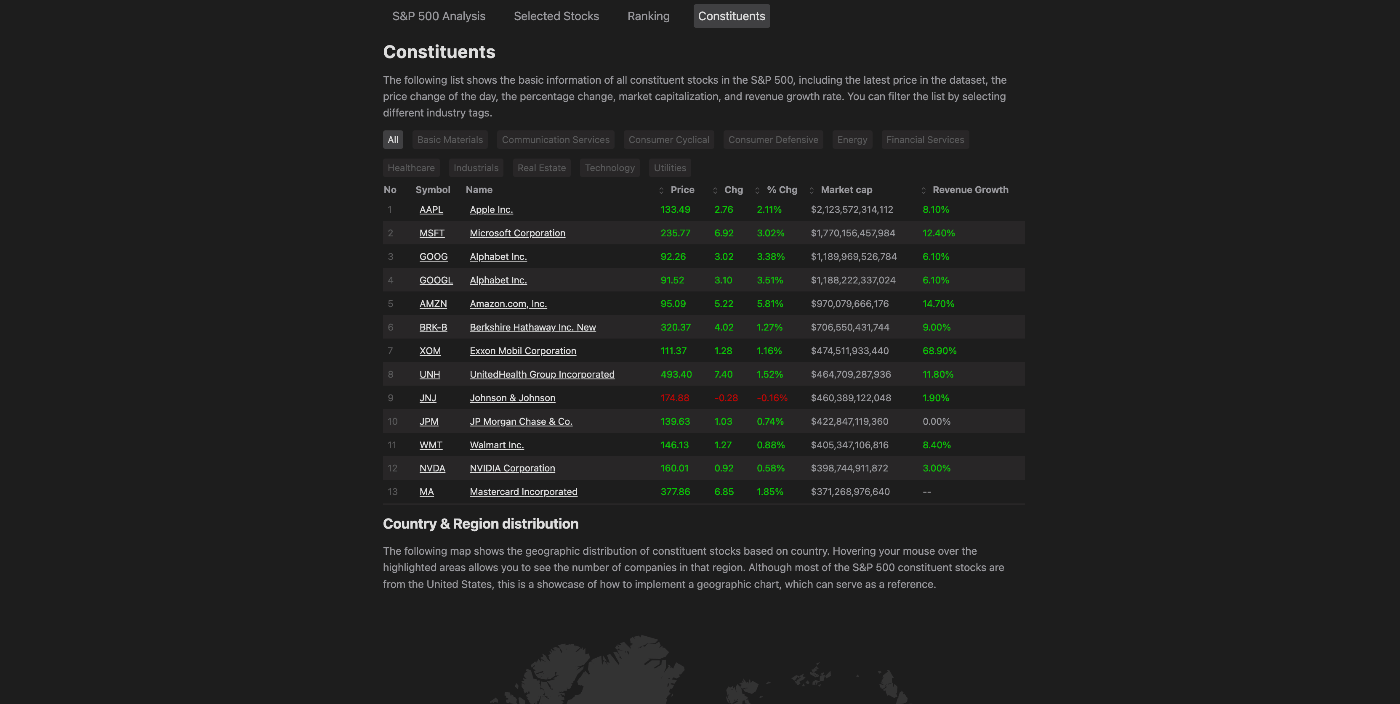Select the All industry filter tag
The height and width of the screenshot is (704, 1400).
393,140
